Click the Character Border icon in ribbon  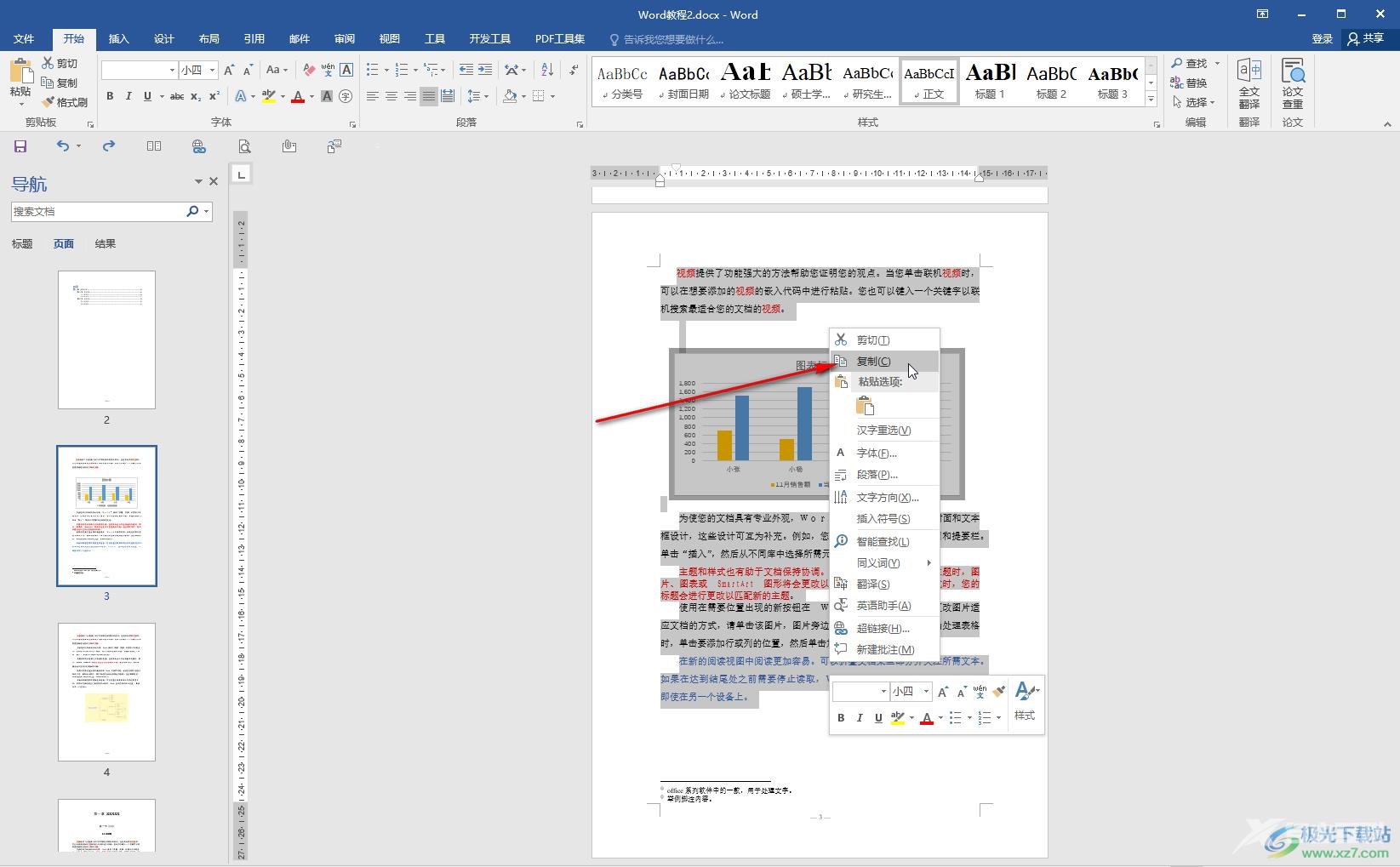(x=346, y=70)
